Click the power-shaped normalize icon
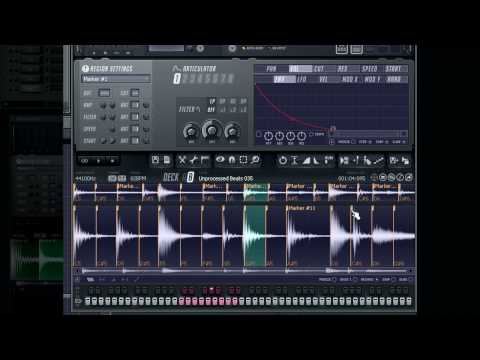Screen dimensions: 480x360 (x=283, y=160)
